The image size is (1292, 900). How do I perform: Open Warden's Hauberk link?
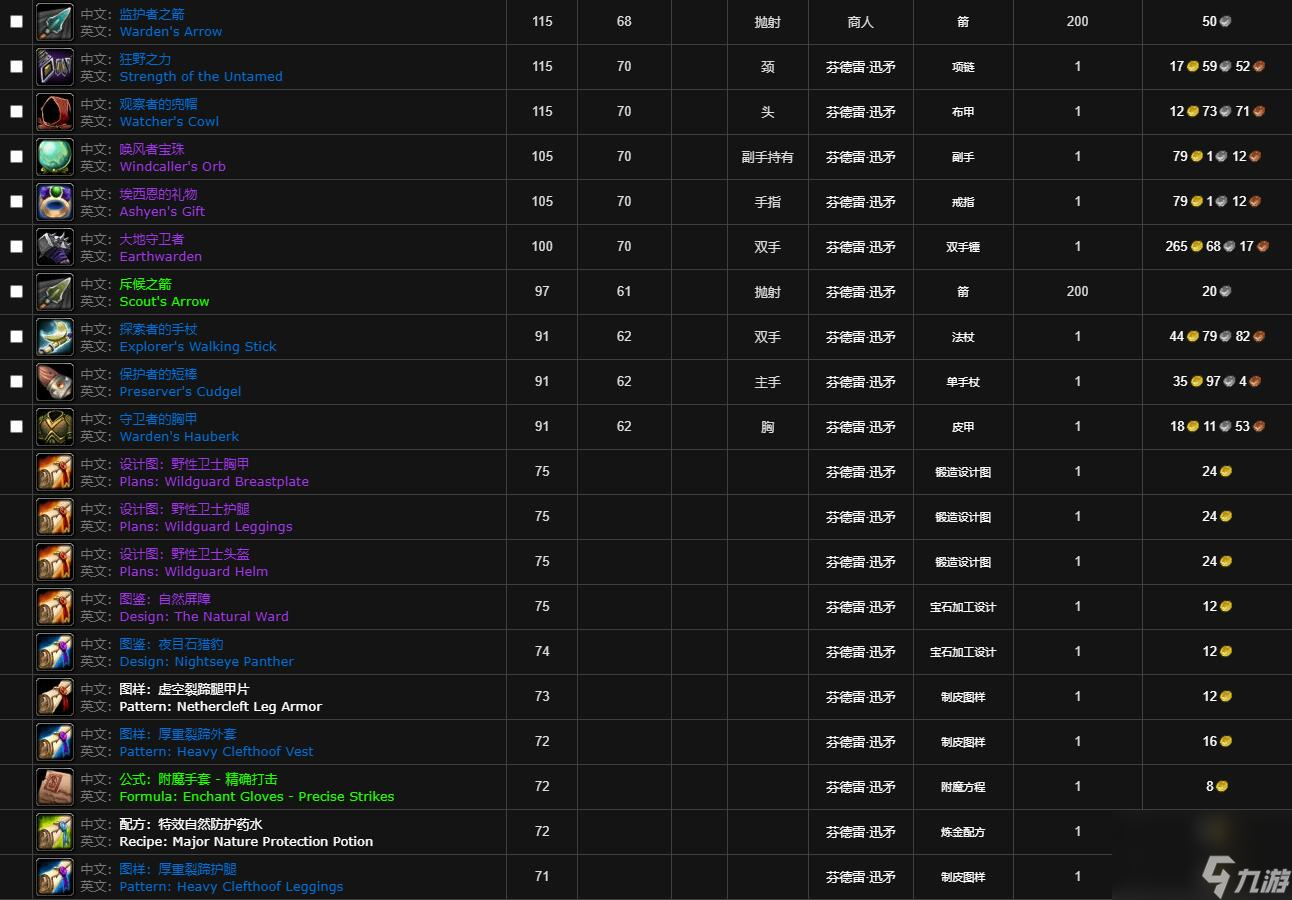click(179, 436)
